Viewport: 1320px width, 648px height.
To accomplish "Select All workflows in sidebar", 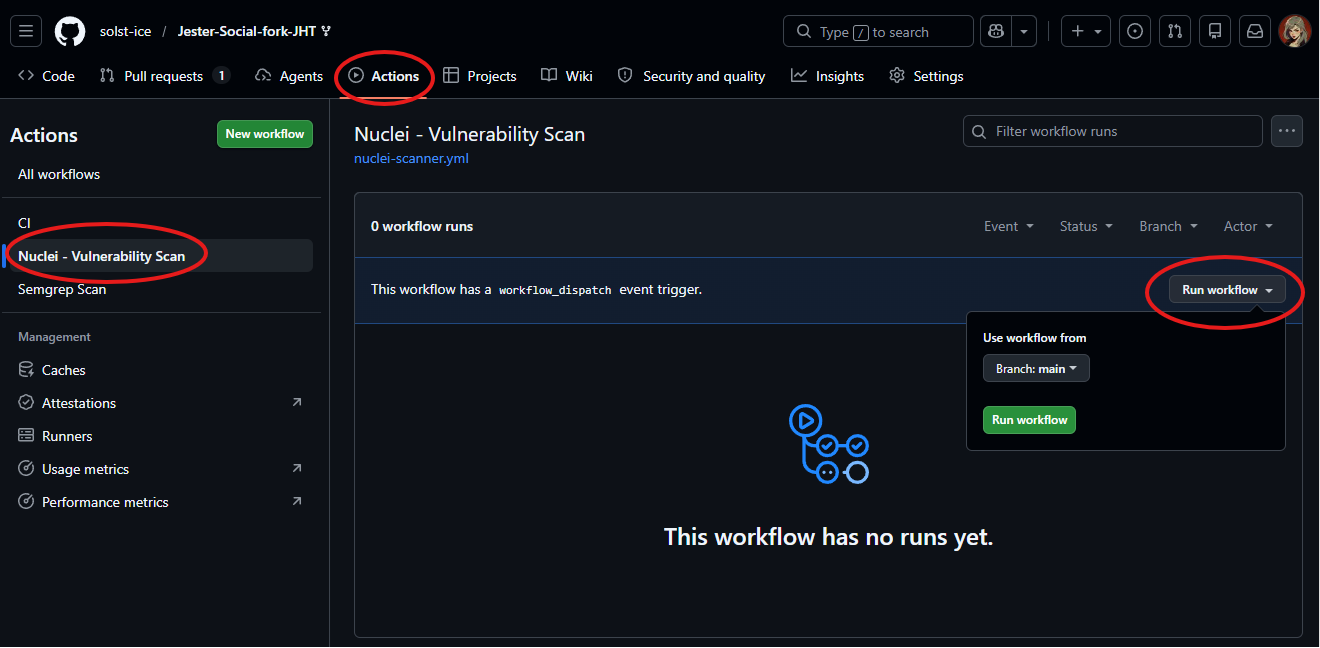I will click(x=160, y=174).
